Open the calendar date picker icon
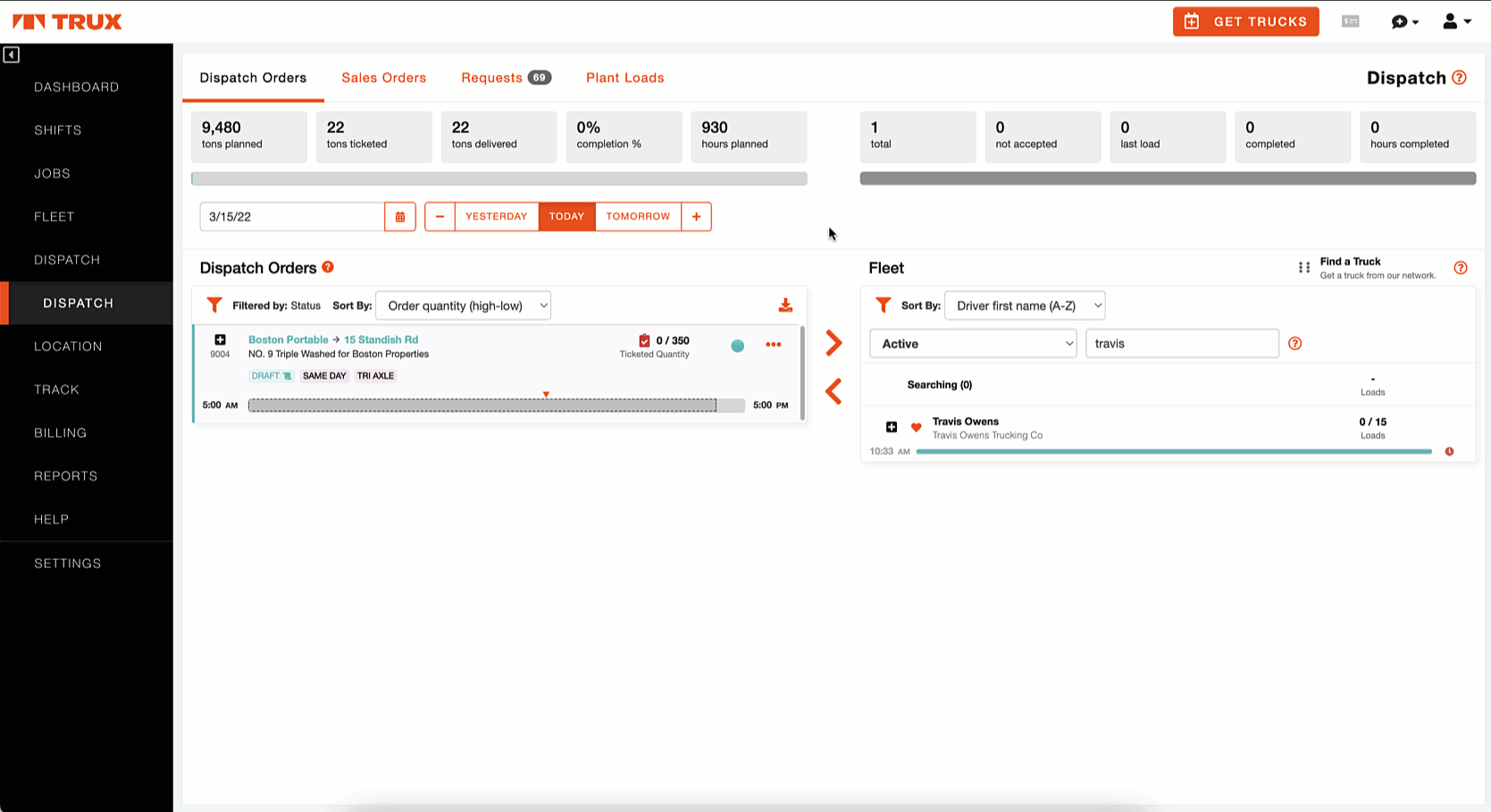The image size is (1491, 812). (x=400, y=216)
